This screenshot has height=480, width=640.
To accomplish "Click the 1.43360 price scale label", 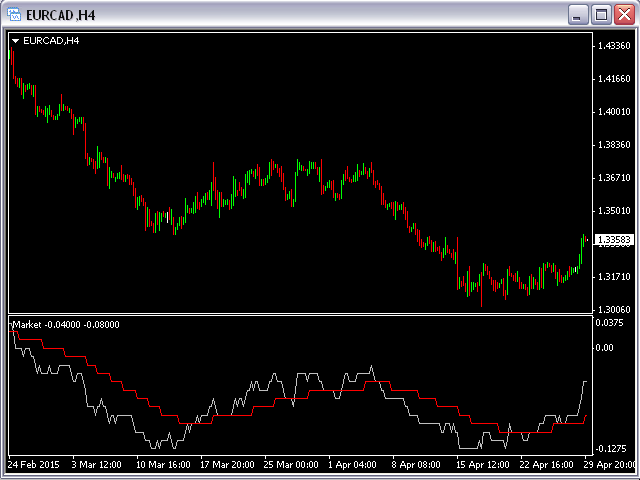I will coord(611,47).
